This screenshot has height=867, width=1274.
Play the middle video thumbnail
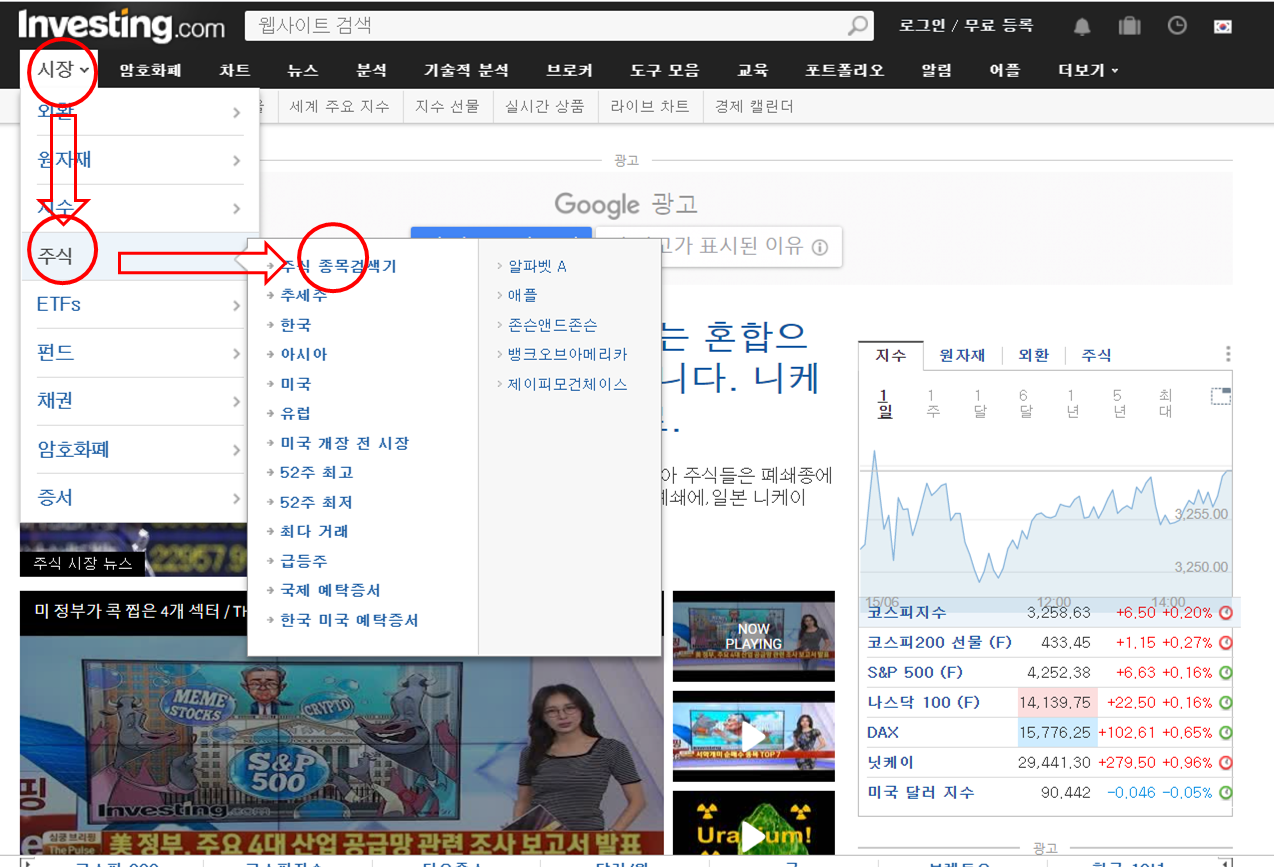pos(753,736)
